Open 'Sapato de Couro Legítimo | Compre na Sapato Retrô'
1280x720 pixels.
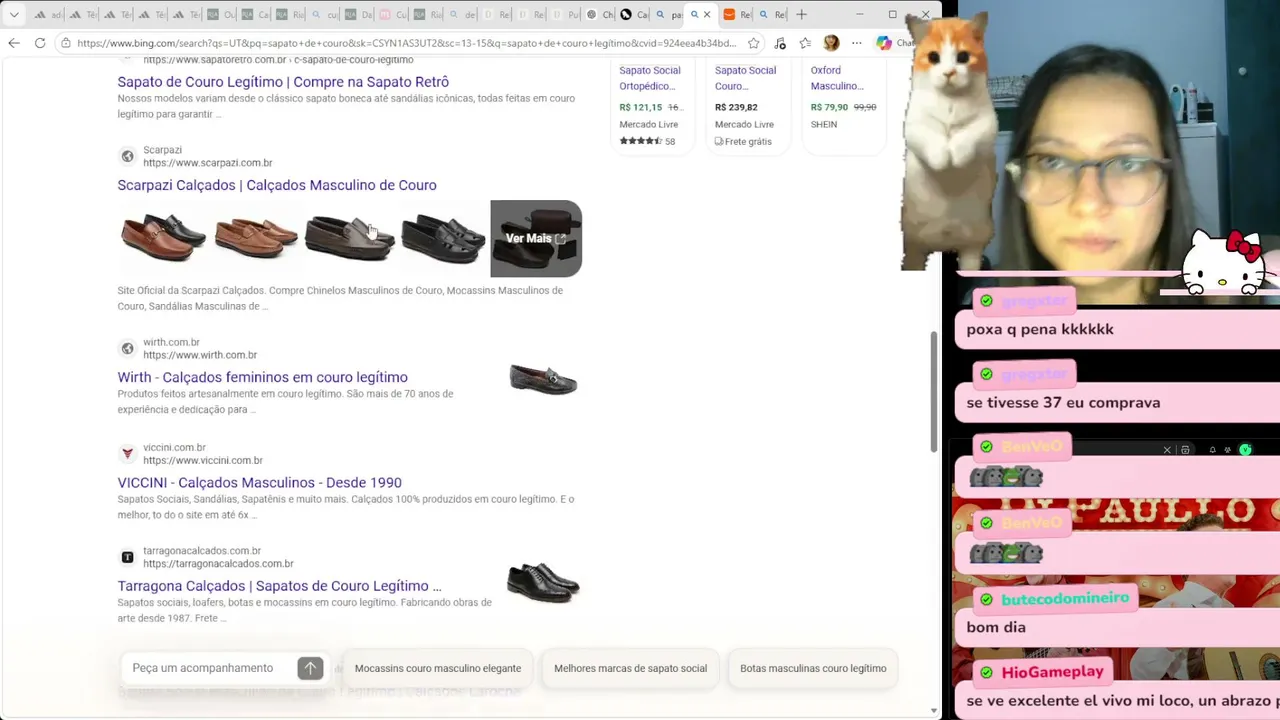click(283, 82)
